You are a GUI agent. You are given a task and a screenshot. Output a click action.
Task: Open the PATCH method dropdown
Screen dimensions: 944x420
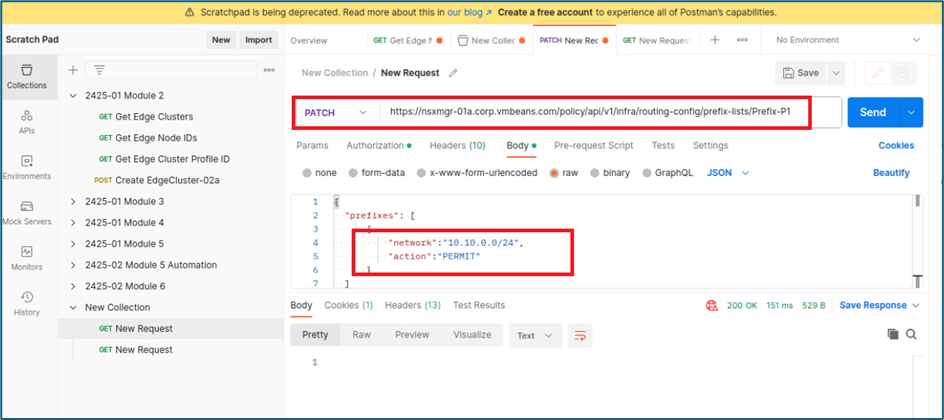[337, 113]
